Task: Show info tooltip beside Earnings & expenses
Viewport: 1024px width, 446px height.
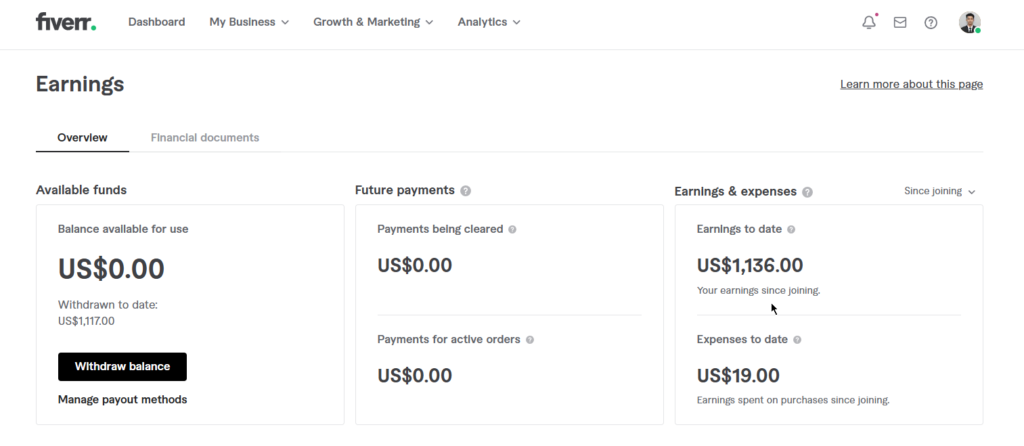Action: [807, 192]
